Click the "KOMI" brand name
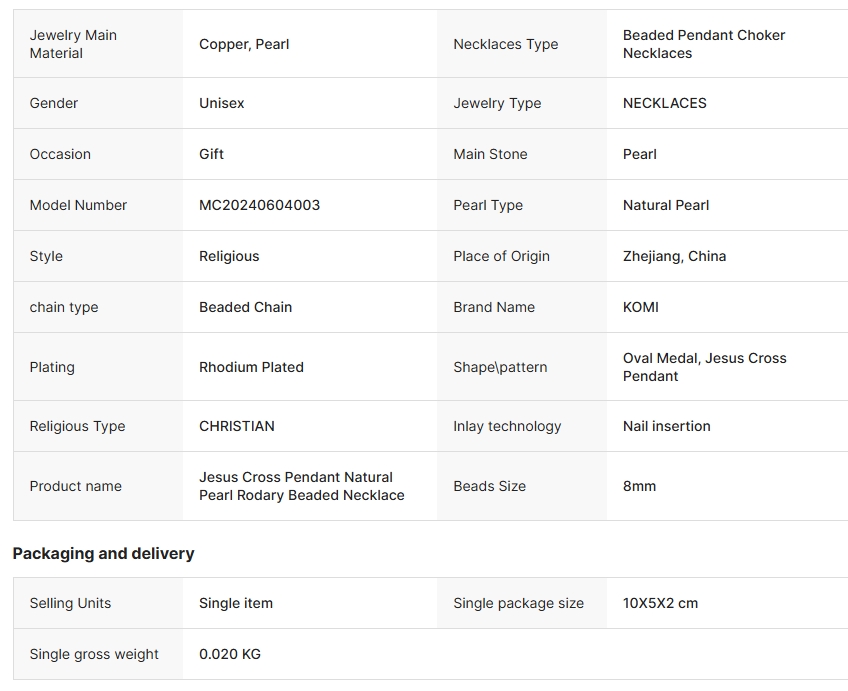The height and width of the screenshot is (691, 848). (640, 307)
